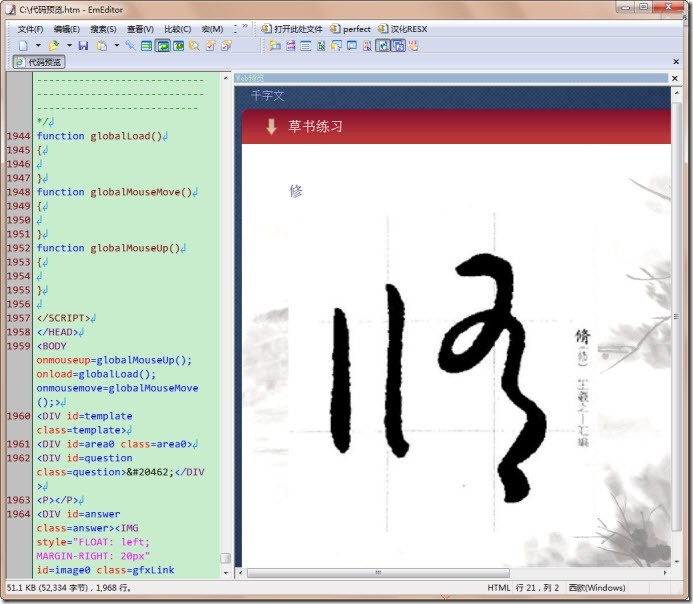
Task: Open the 编辑(E) menu
Action: tap(67, 29)
